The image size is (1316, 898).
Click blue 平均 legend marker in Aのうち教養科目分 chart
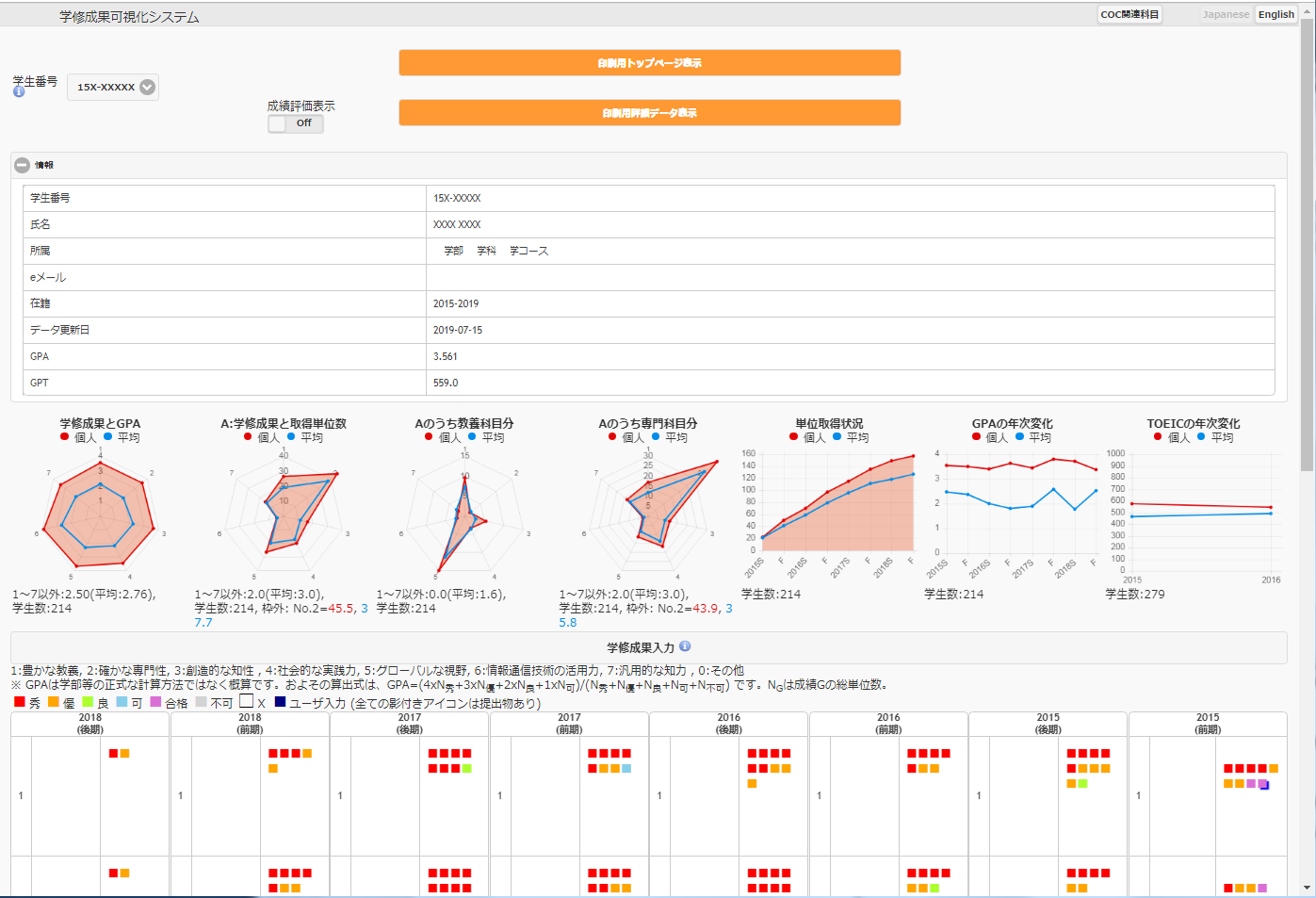click(472, 437)
